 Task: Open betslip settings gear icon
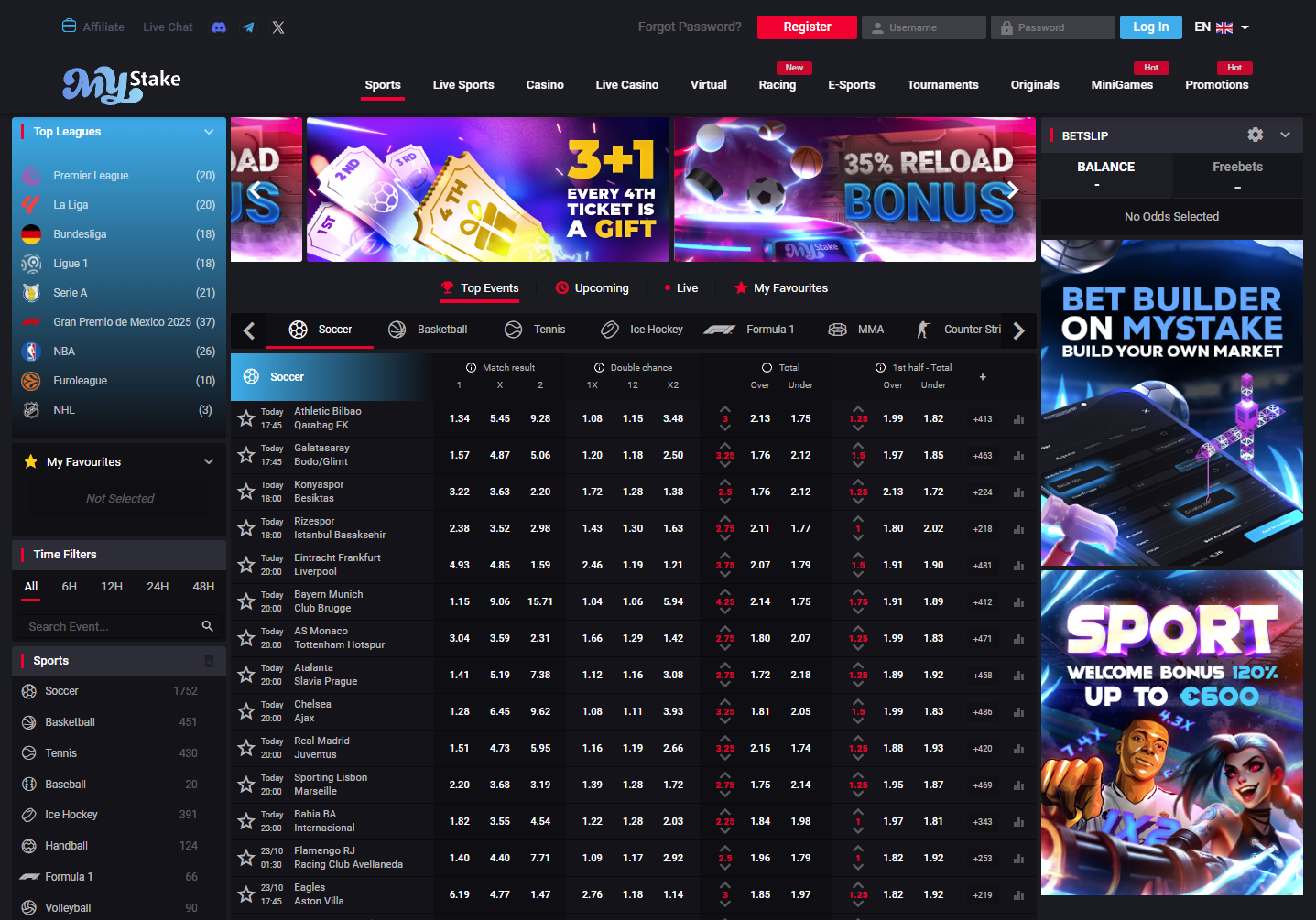[1255, 135]
